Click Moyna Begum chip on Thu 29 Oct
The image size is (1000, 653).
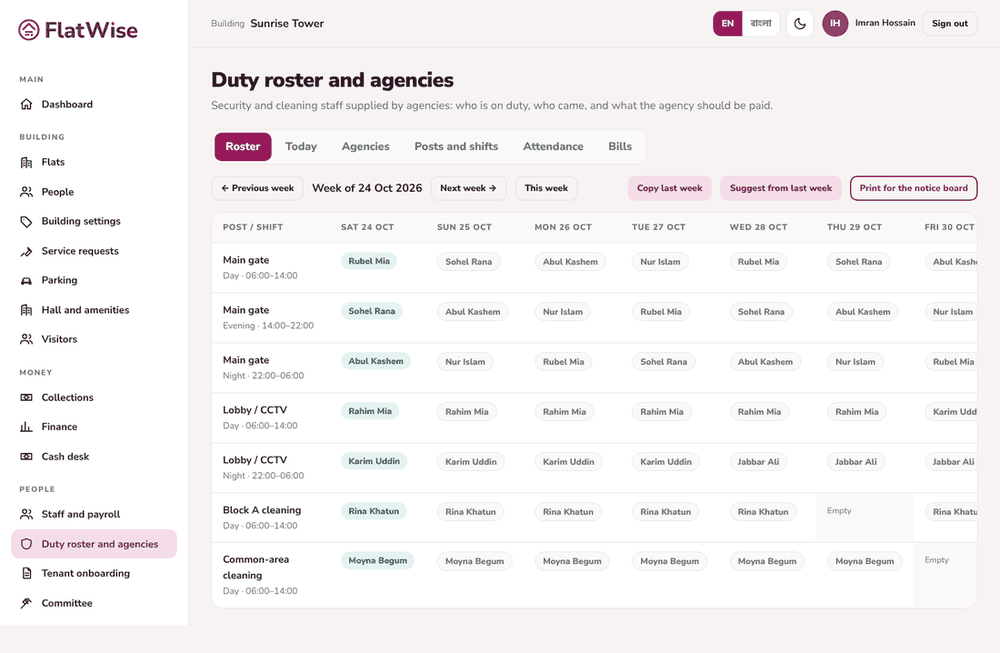pos(865,561)
